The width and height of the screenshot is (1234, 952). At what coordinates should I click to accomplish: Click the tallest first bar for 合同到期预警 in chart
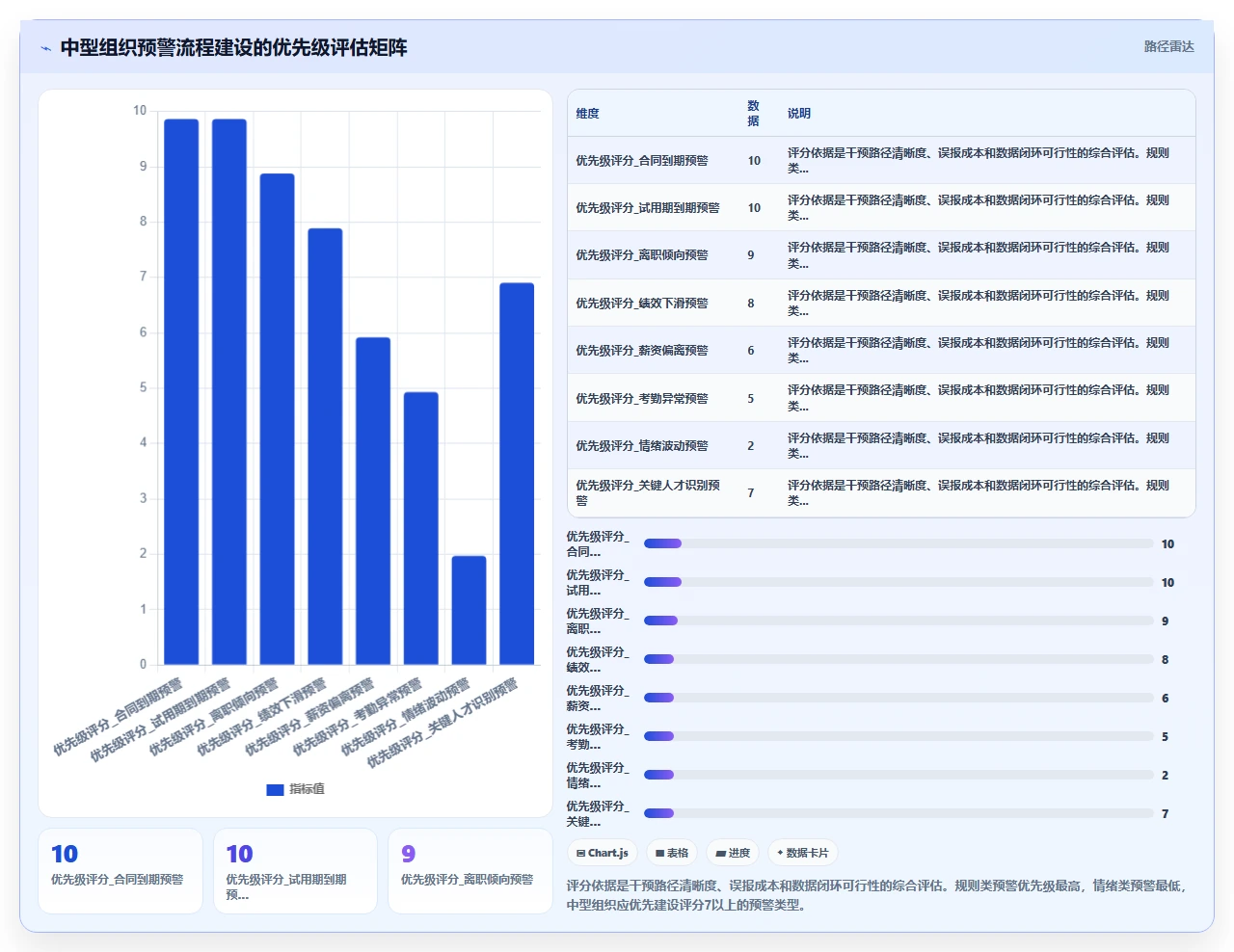(181, 392)
